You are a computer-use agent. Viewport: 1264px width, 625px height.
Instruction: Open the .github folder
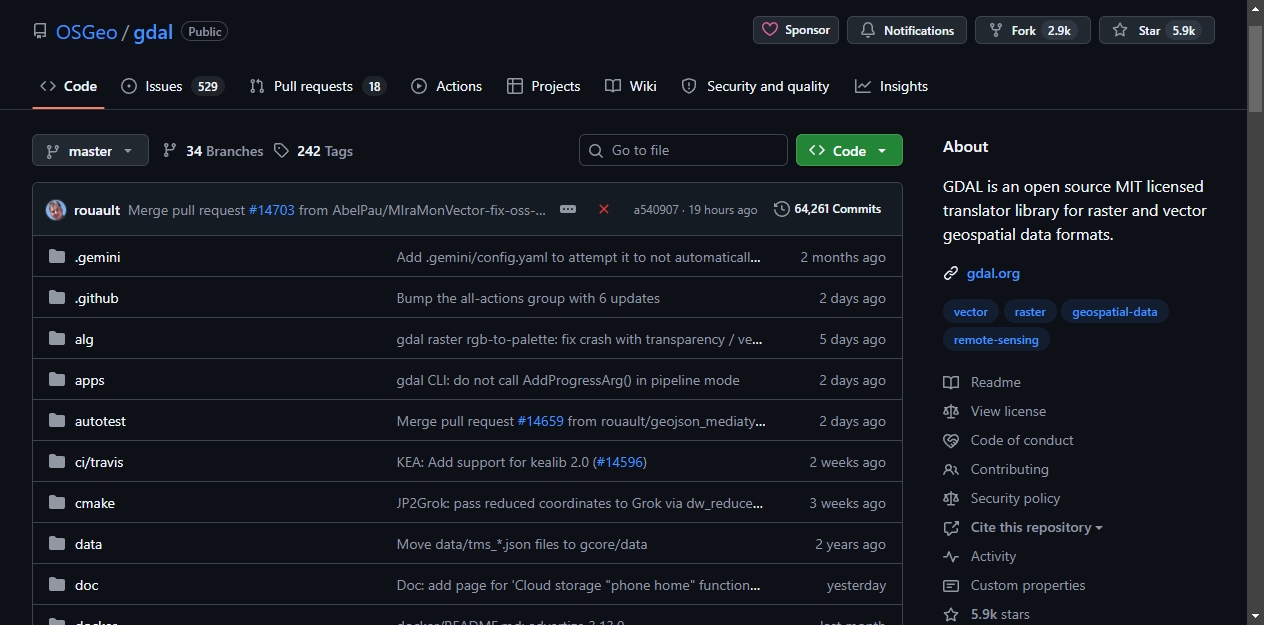[96, 298]
